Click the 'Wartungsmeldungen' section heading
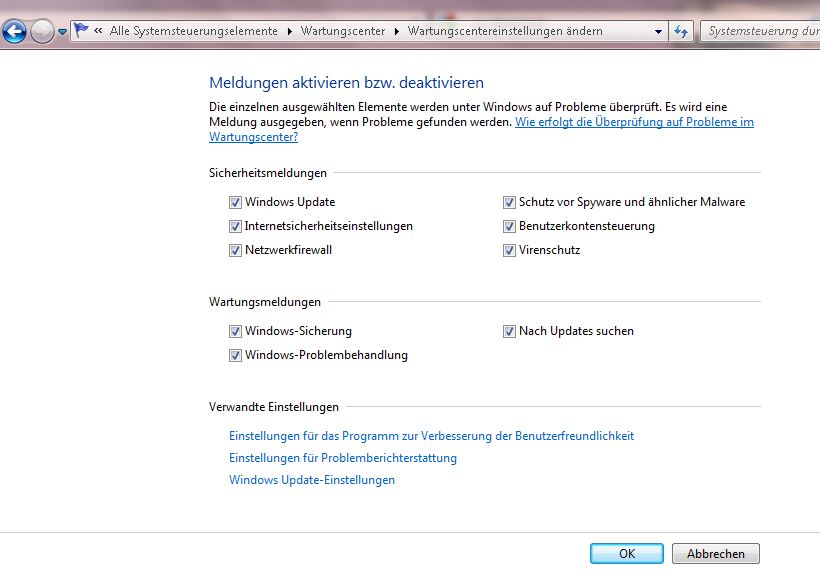The height and width of the screenshot is (588, 820). tap(265, 302)
